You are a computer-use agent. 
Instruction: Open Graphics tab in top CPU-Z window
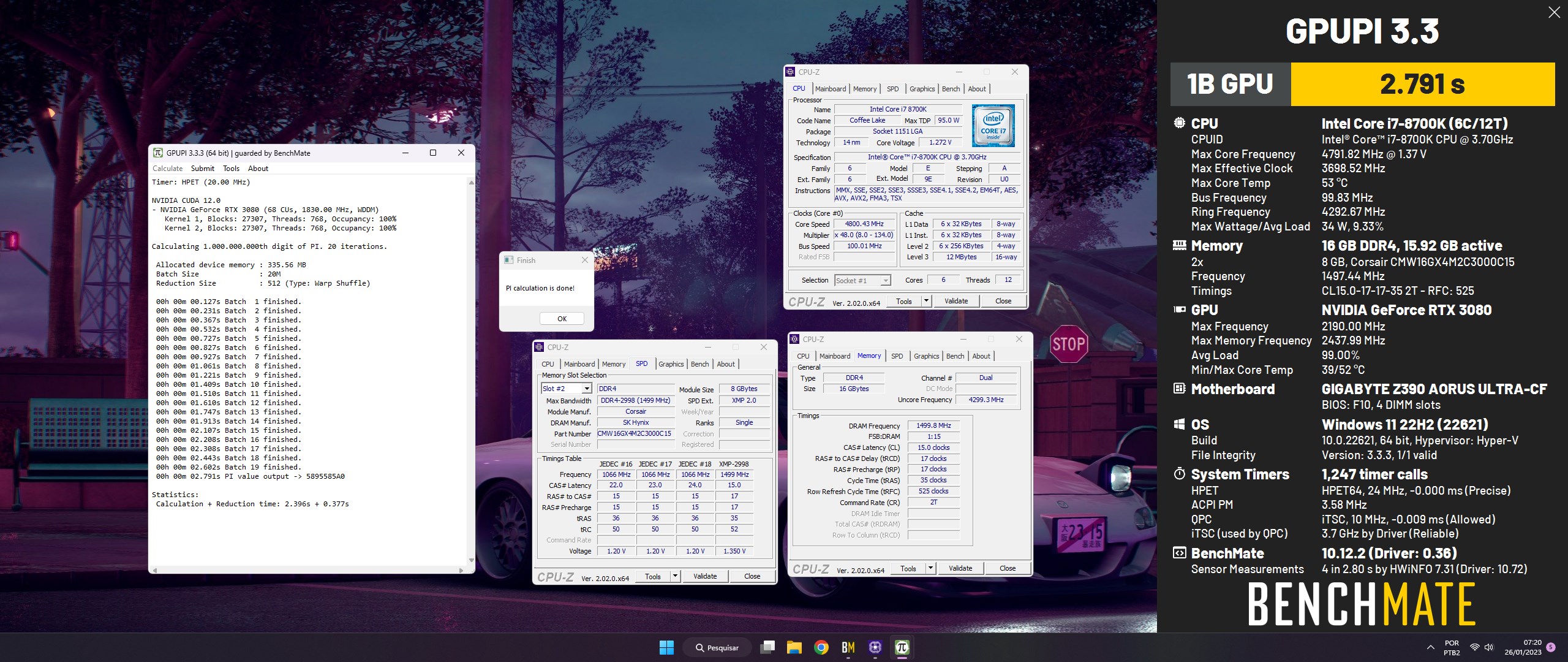pos(922,89)
